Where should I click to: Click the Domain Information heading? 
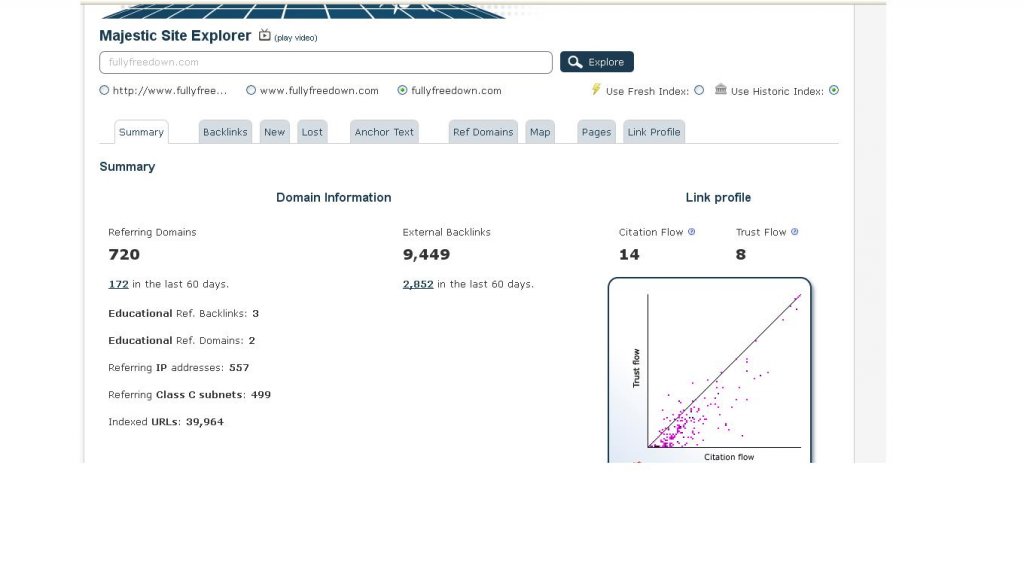334,197
